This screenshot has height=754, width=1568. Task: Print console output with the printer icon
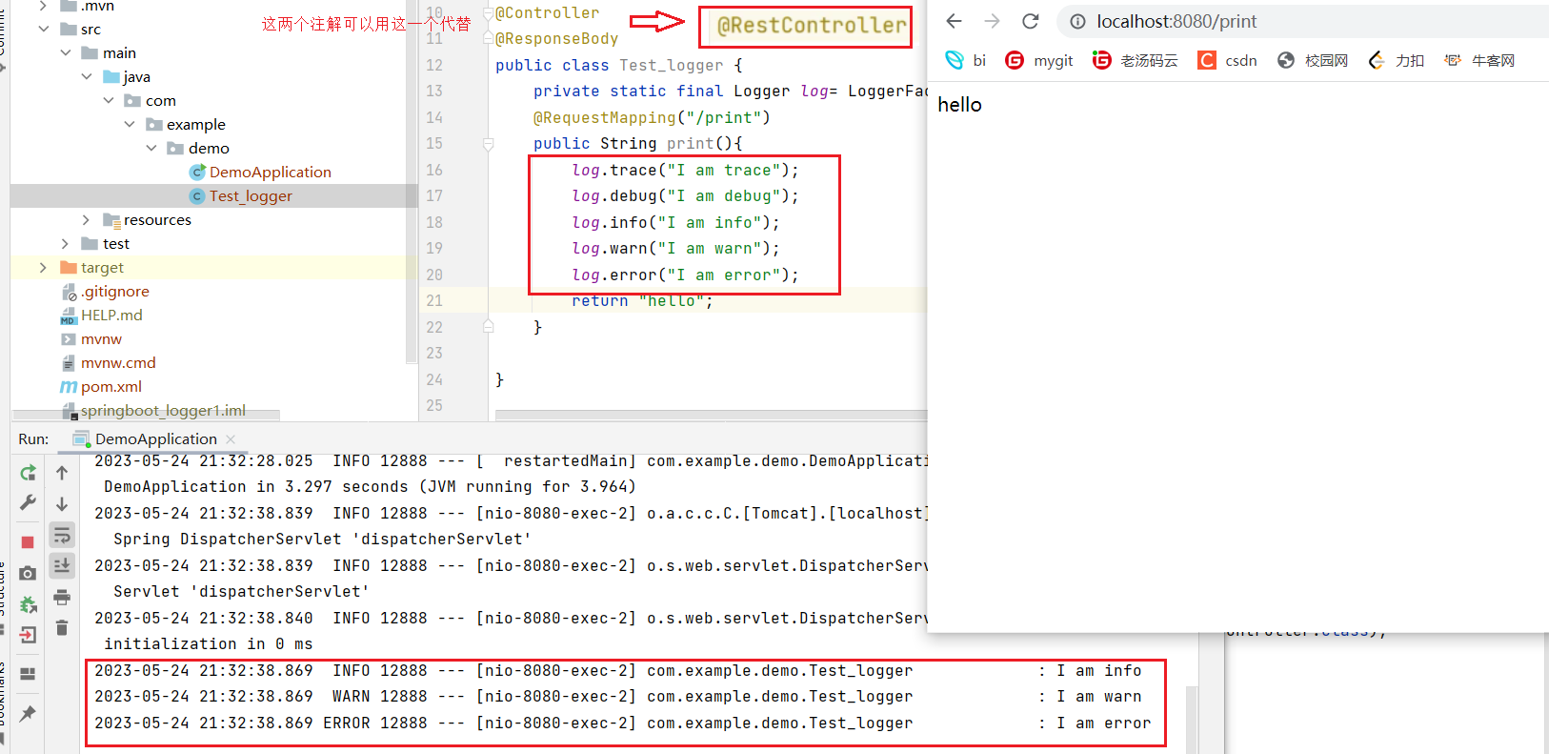coord(62,597)
